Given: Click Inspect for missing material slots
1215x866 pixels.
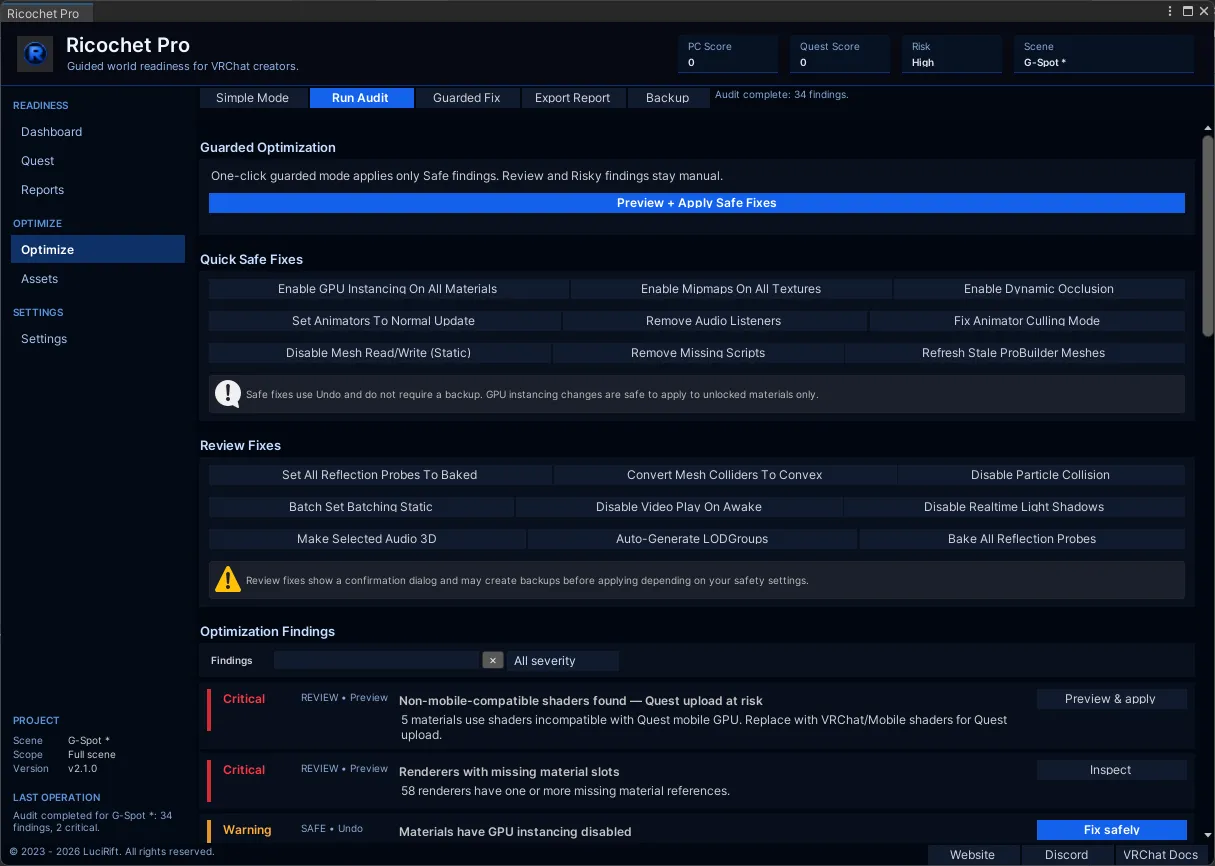Looking at the screenshot, I should click(1112, 770).
